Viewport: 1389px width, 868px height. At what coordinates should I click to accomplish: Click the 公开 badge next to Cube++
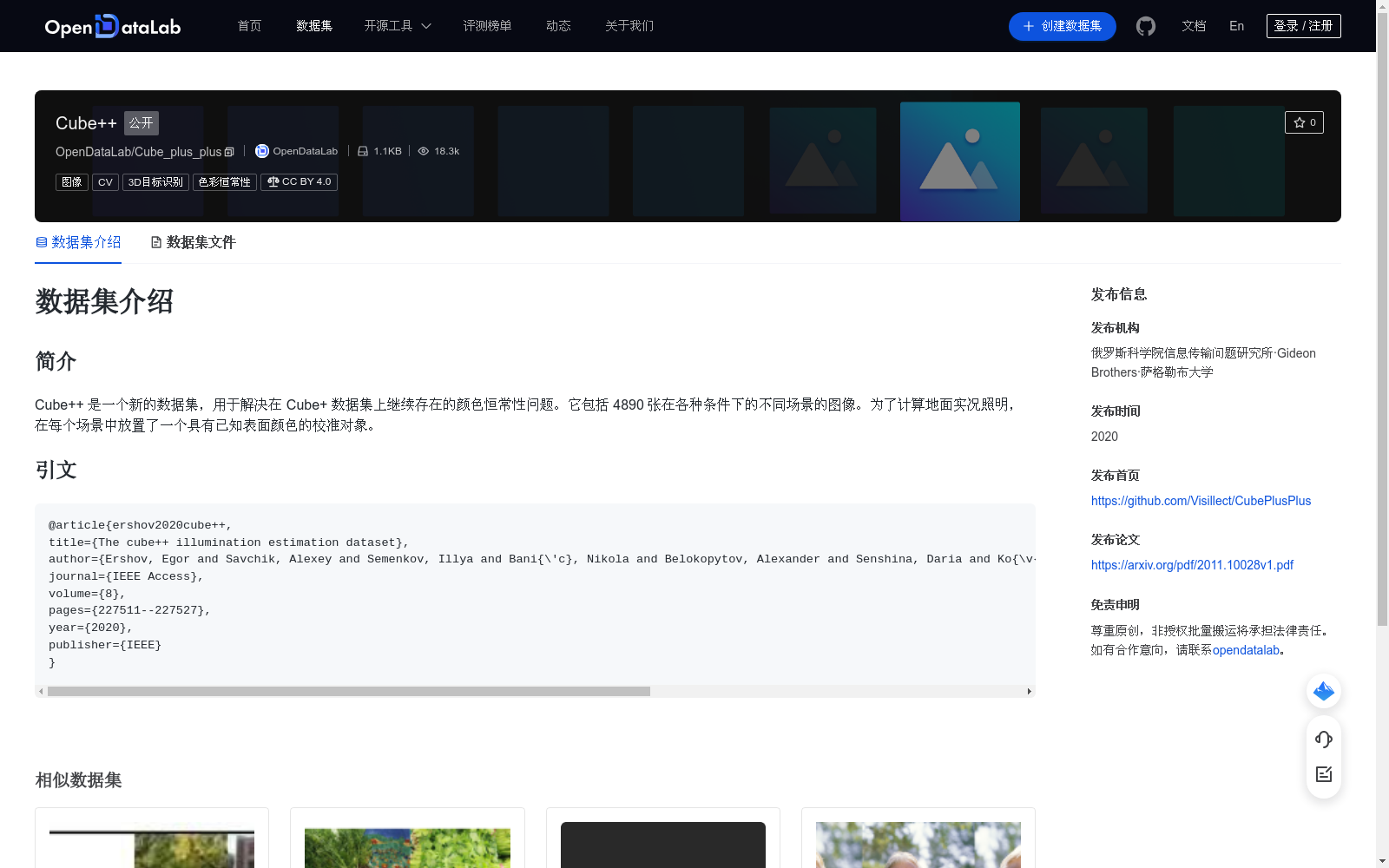point(142,123)
